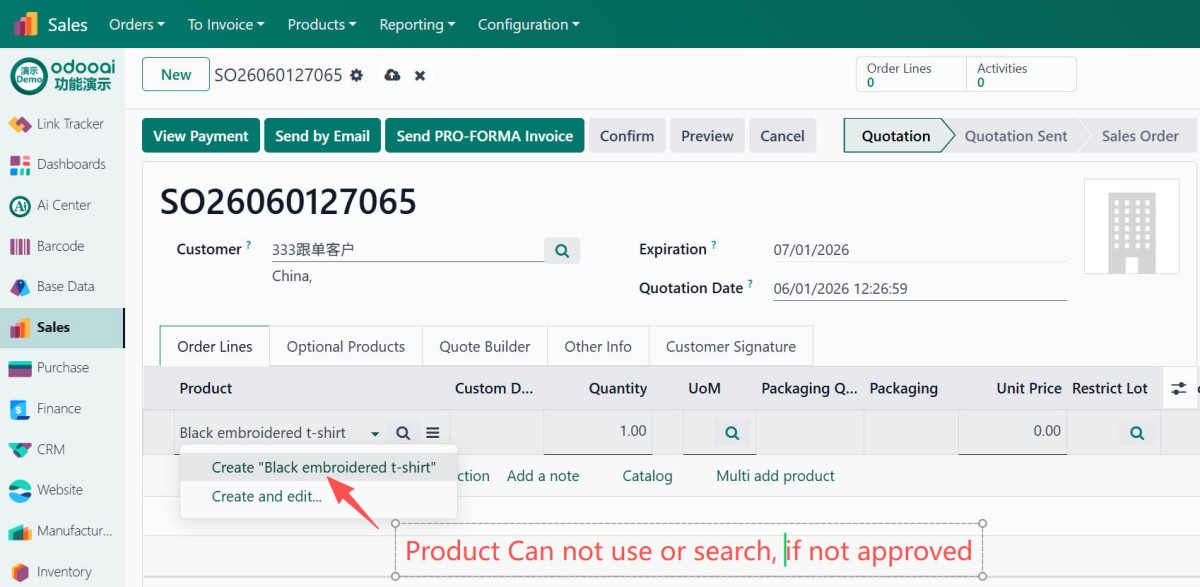Image resolution: width=1200 pixels, height=587 pixels.
Task: Click the Restrict Lot search magnifier
Action: (x=1136, y=433)
